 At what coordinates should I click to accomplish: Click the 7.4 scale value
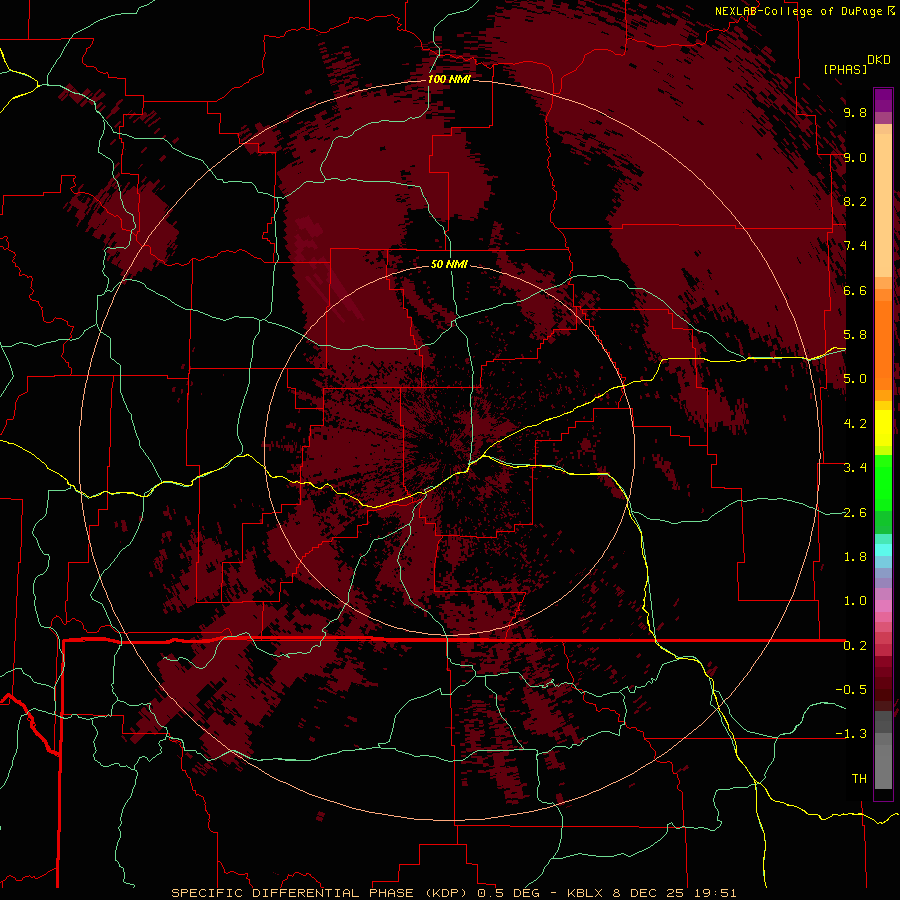point(855,246)
